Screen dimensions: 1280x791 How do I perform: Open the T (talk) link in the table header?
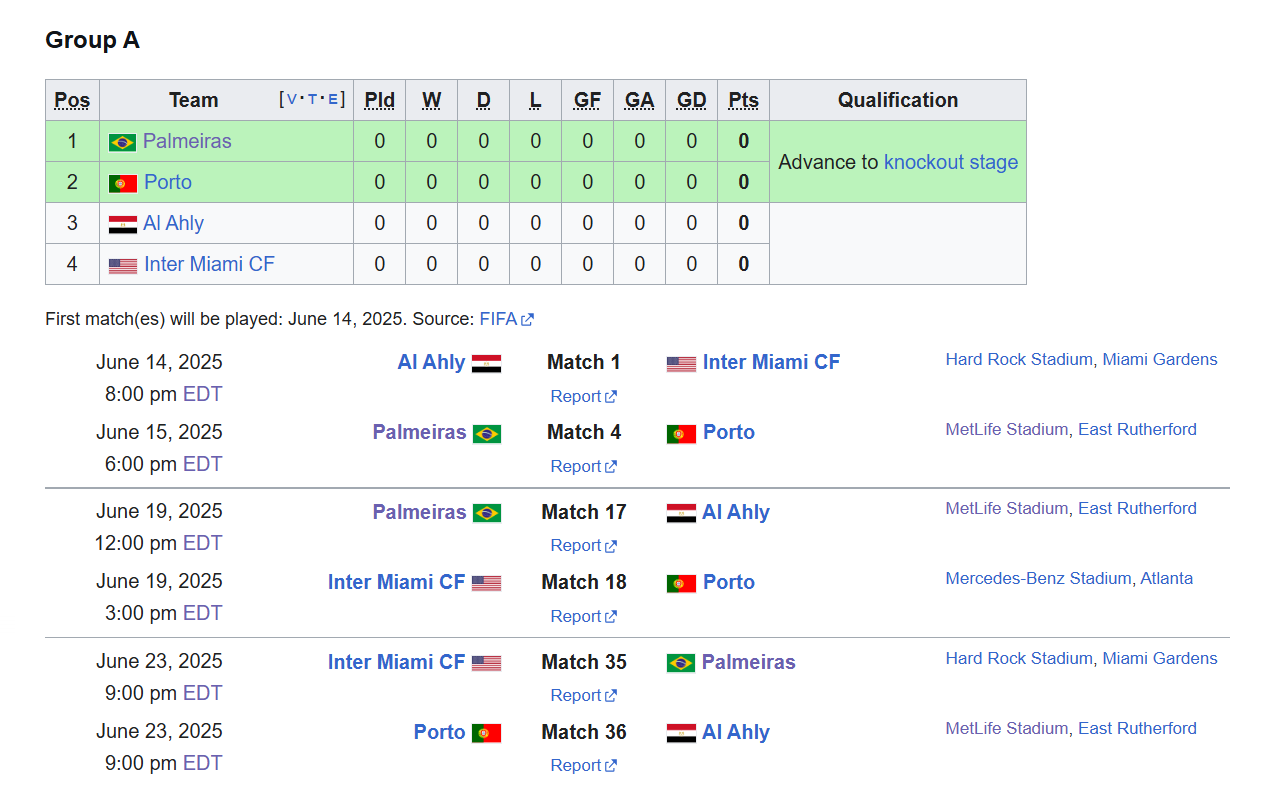tap(312, 100)
